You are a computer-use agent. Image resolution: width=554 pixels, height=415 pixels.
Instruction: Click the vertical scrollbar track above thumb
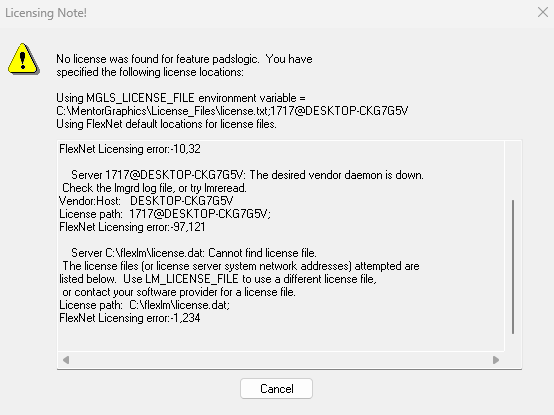coord(513,170)
